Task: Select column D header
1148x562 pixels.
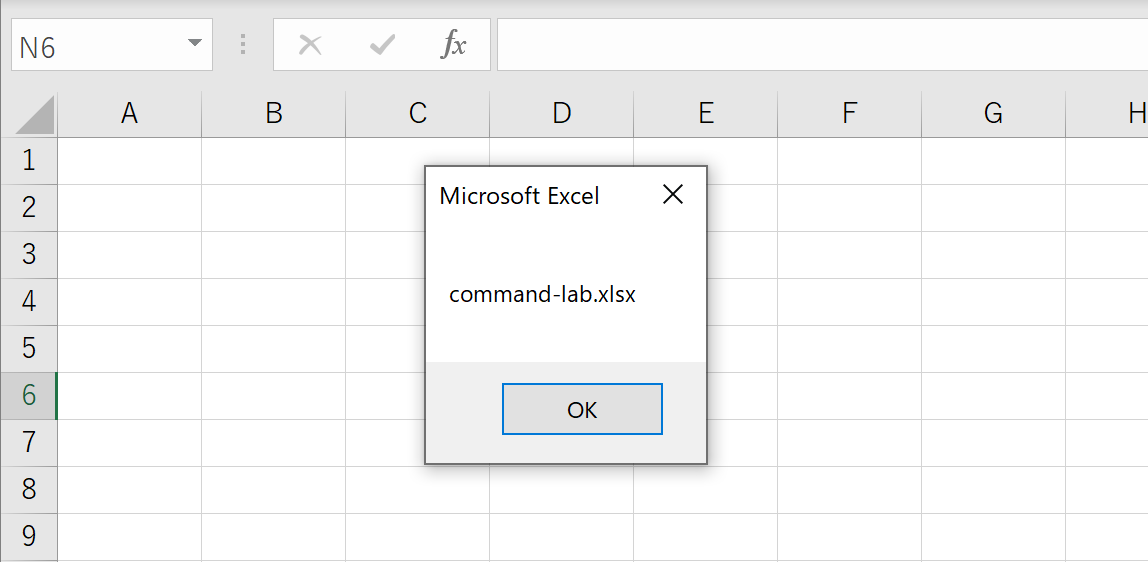Action: click(562, 114)
